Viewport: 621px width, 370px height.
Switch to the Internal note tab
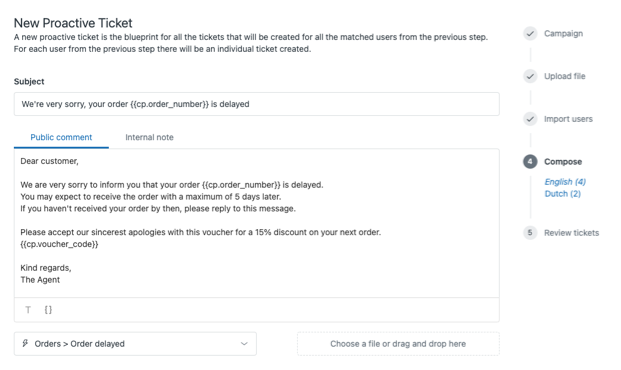pos(149,137)
